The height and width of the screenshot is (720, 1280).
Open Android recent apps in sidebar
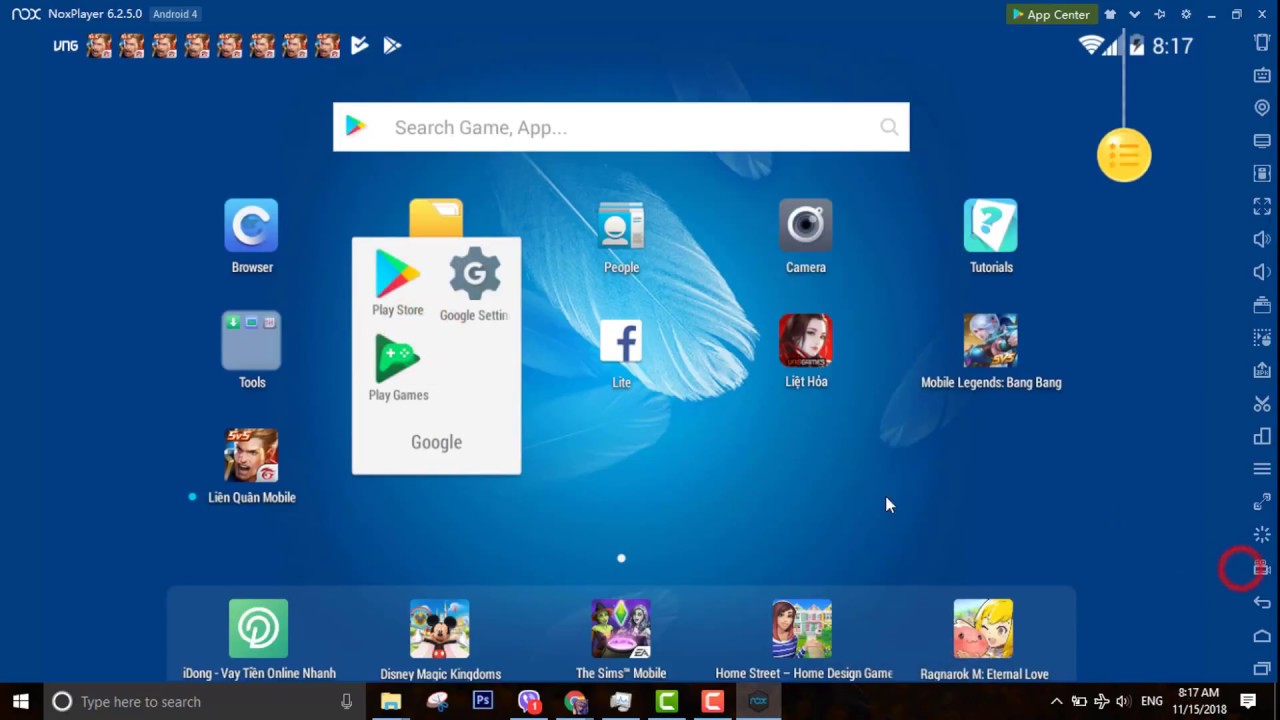coord(1262,668)
